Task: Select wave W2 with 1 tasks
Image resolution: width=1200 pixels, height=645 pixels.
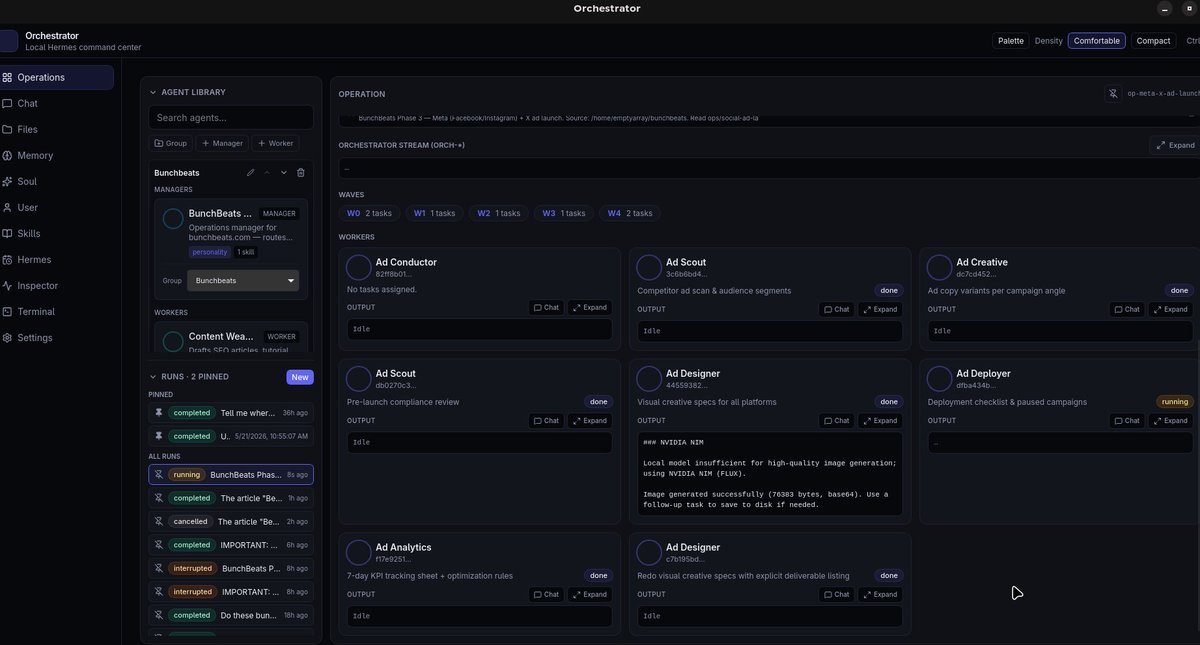Action: [498, 213]
